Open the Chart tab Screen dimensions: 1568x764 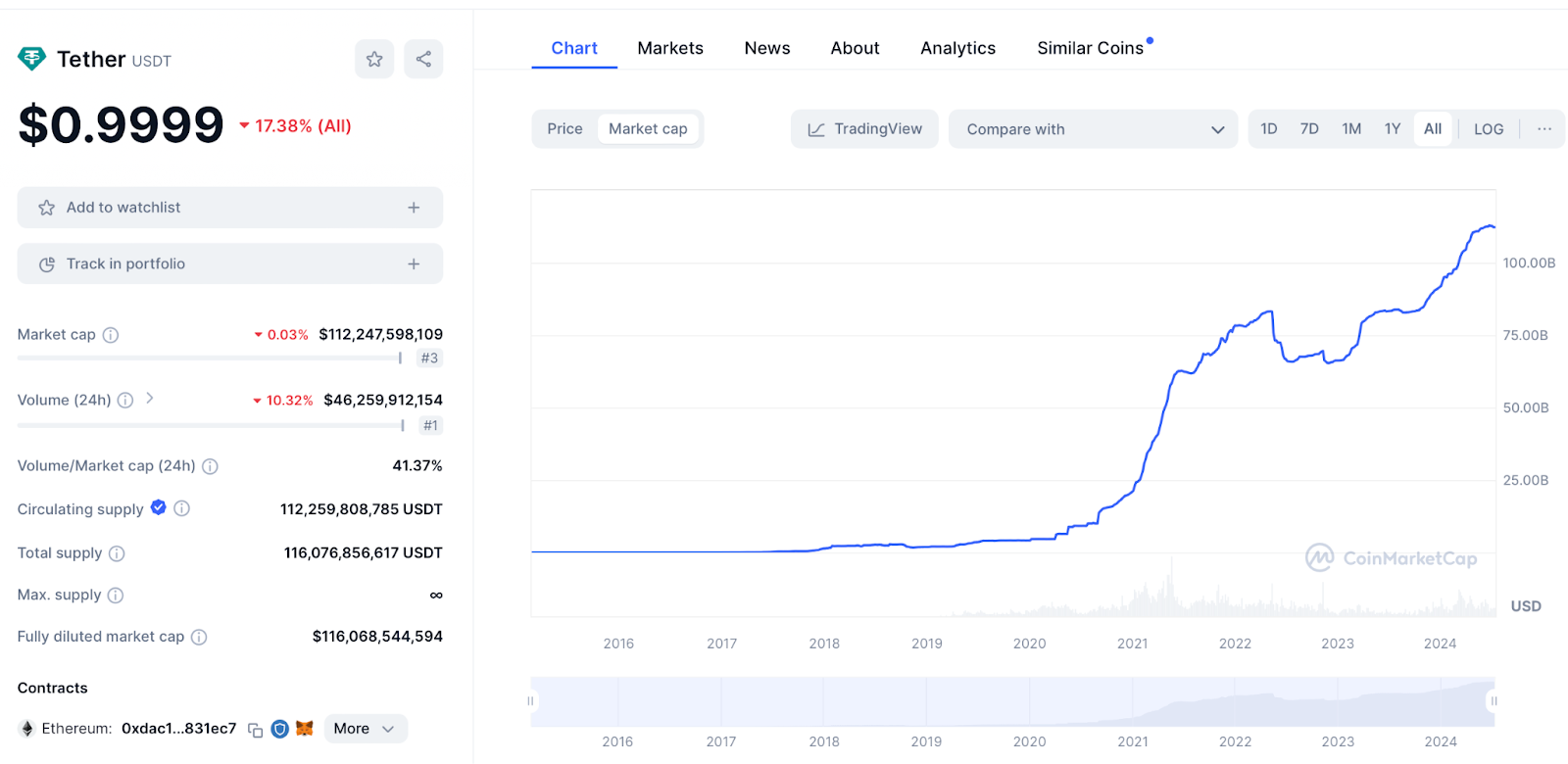574,48
